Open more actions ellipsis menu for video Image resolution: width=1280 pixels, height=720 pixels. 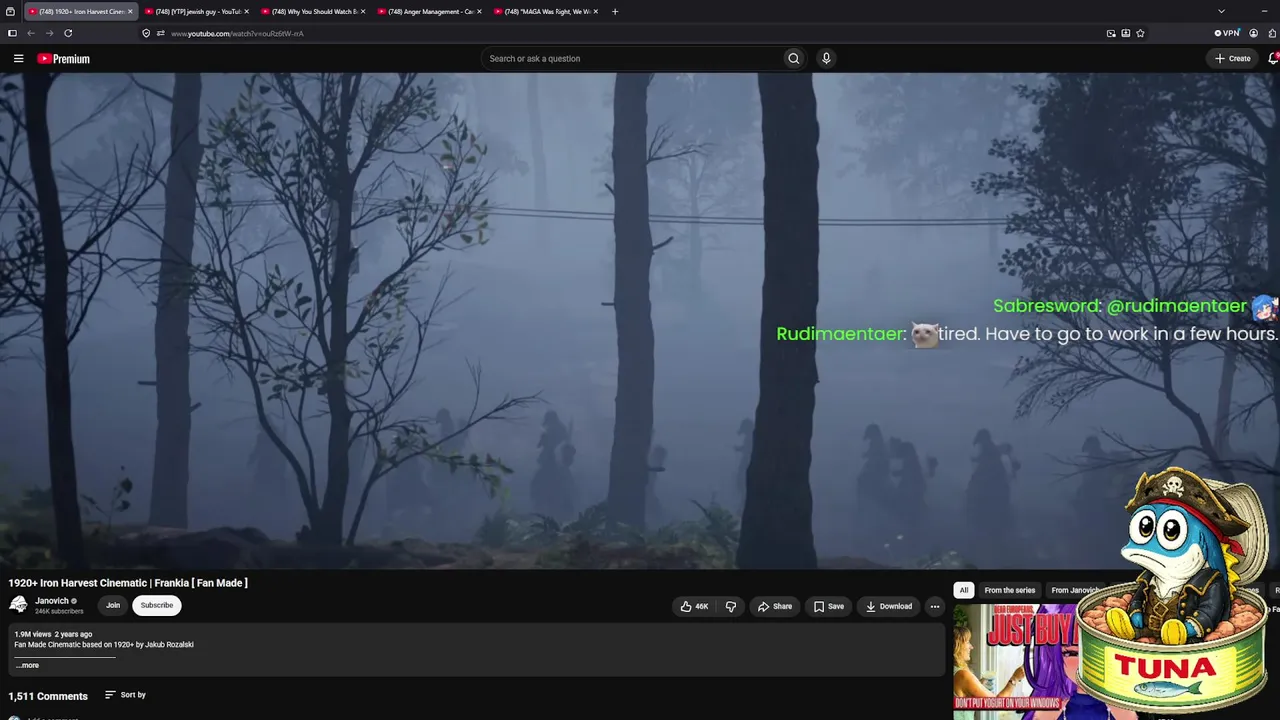[x=935, y=606]
